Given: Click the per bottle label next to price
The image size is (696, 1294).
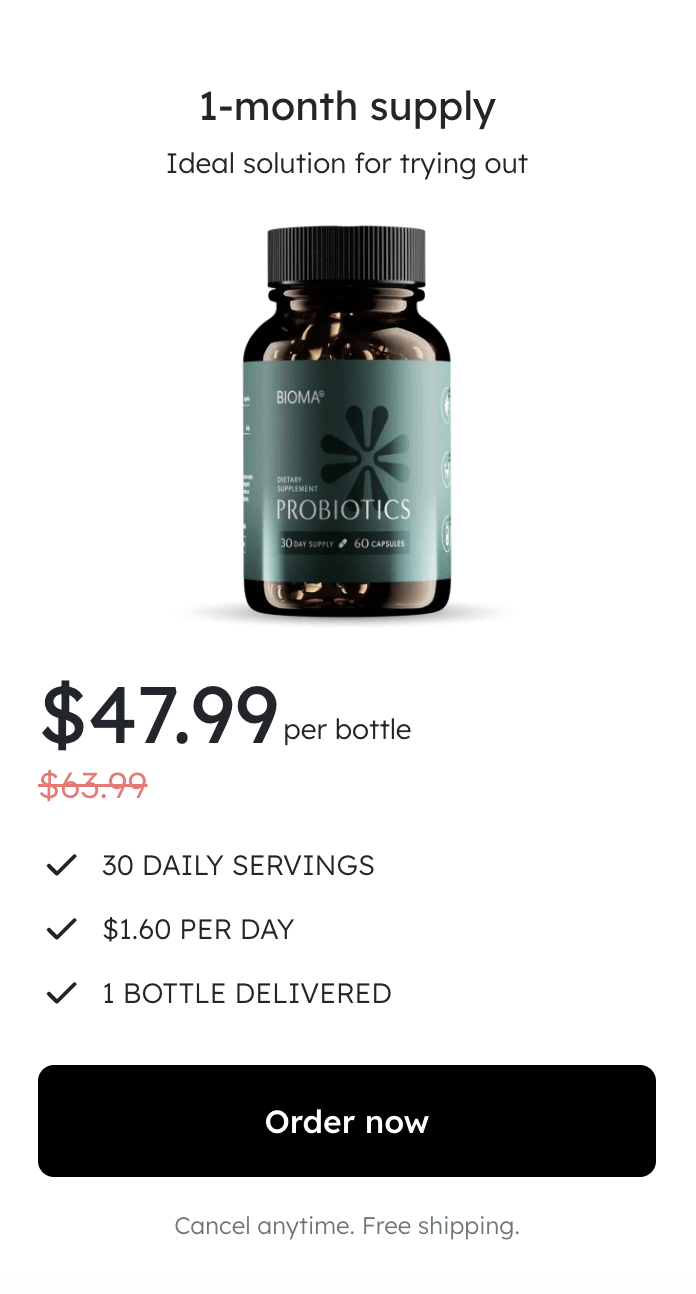Looking at the screenshot, I should pos(347,729).
